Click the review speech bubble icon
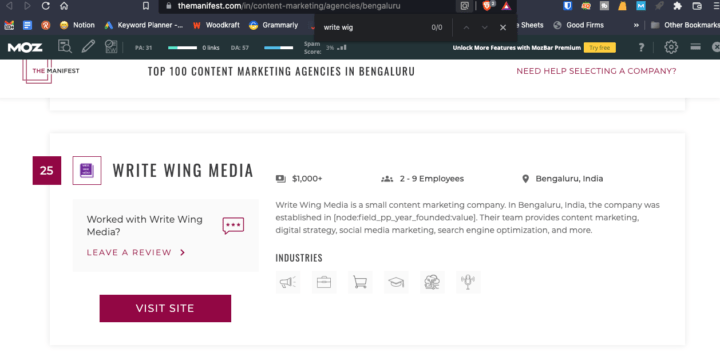 (x=233, y=225)
